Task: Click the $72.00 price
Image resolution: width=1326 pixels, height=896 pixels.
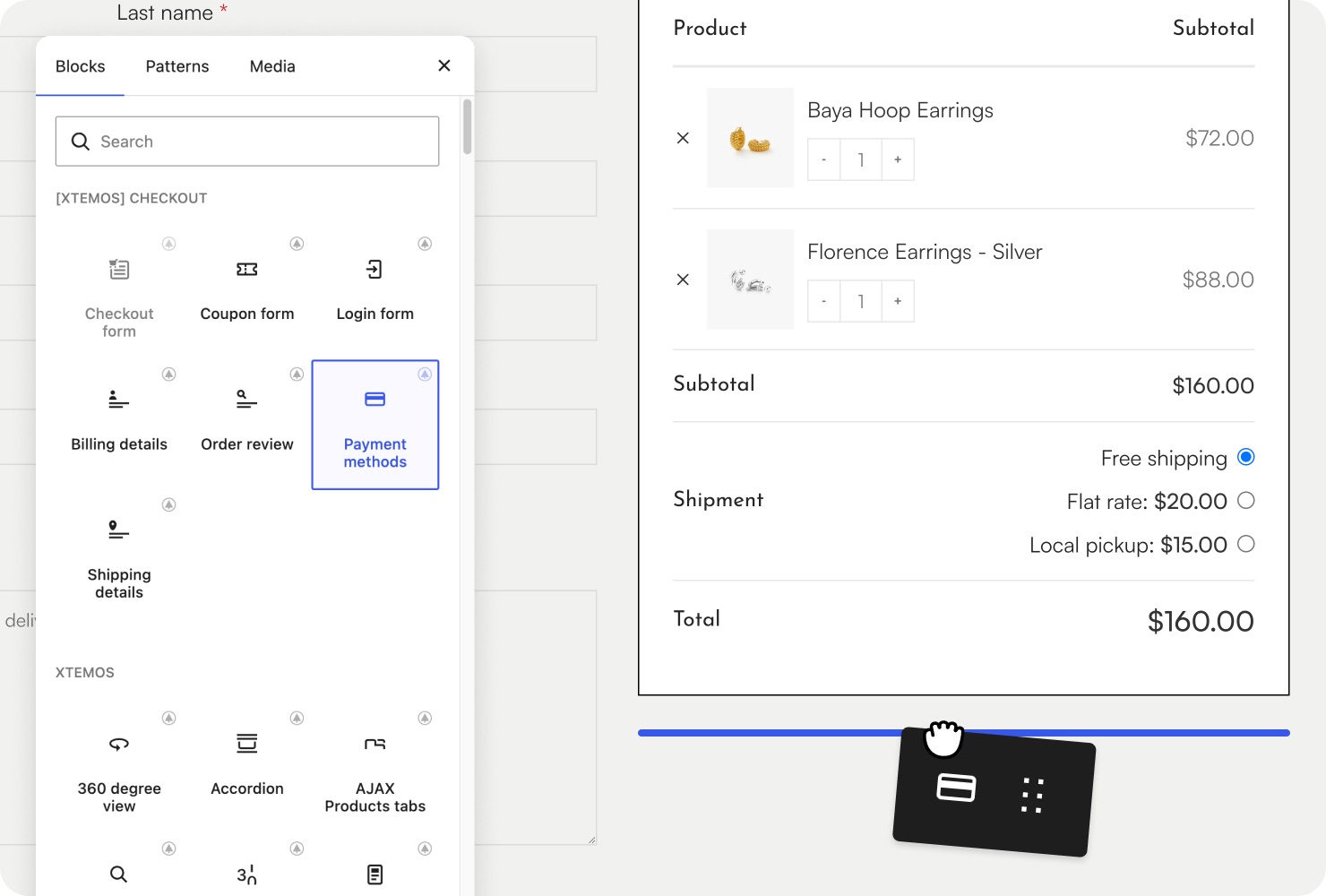Action: pos(1219,138)
